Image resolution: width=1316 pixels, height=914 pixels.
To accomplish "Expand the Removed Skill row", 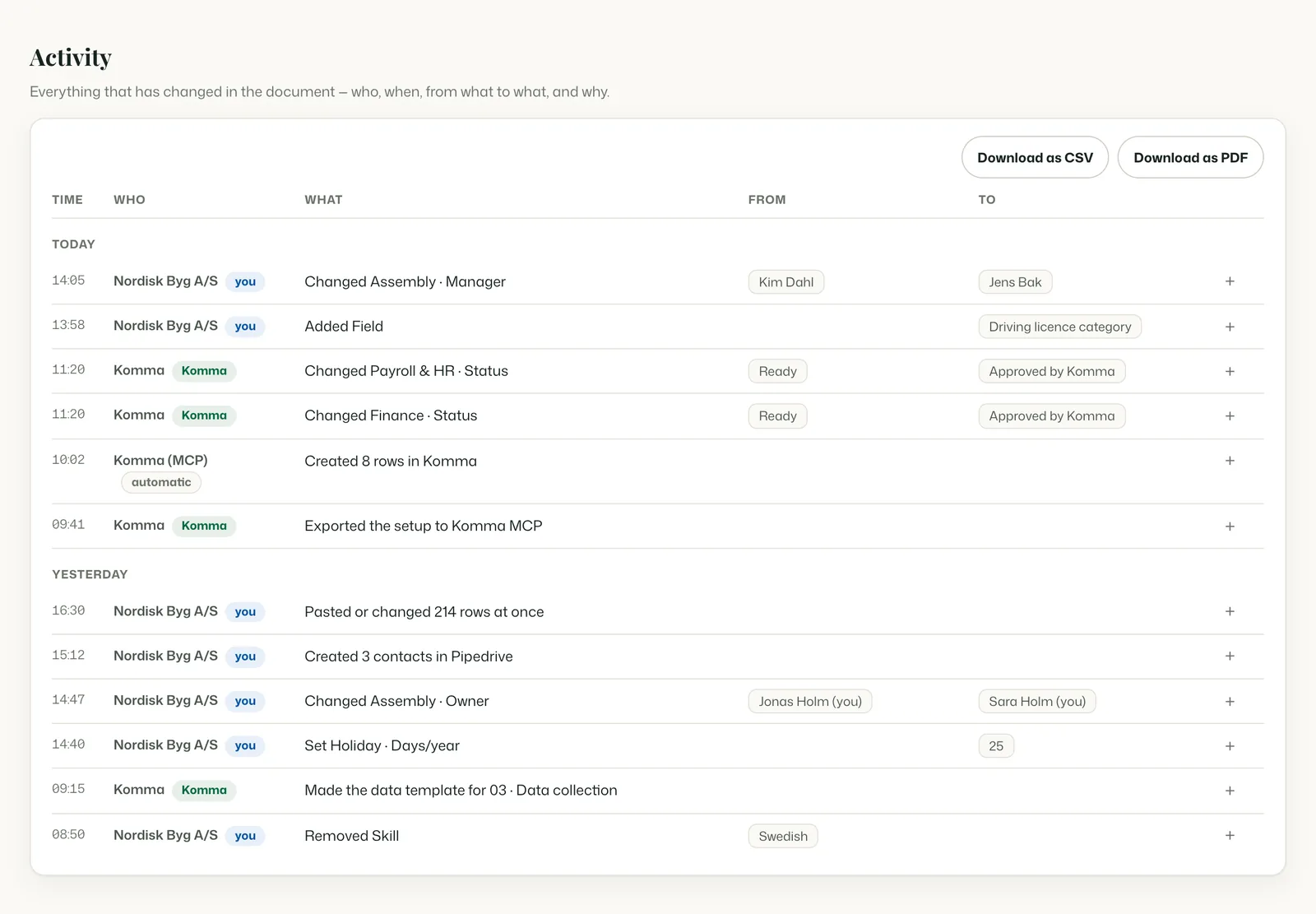I will [x=1230, y=835].
